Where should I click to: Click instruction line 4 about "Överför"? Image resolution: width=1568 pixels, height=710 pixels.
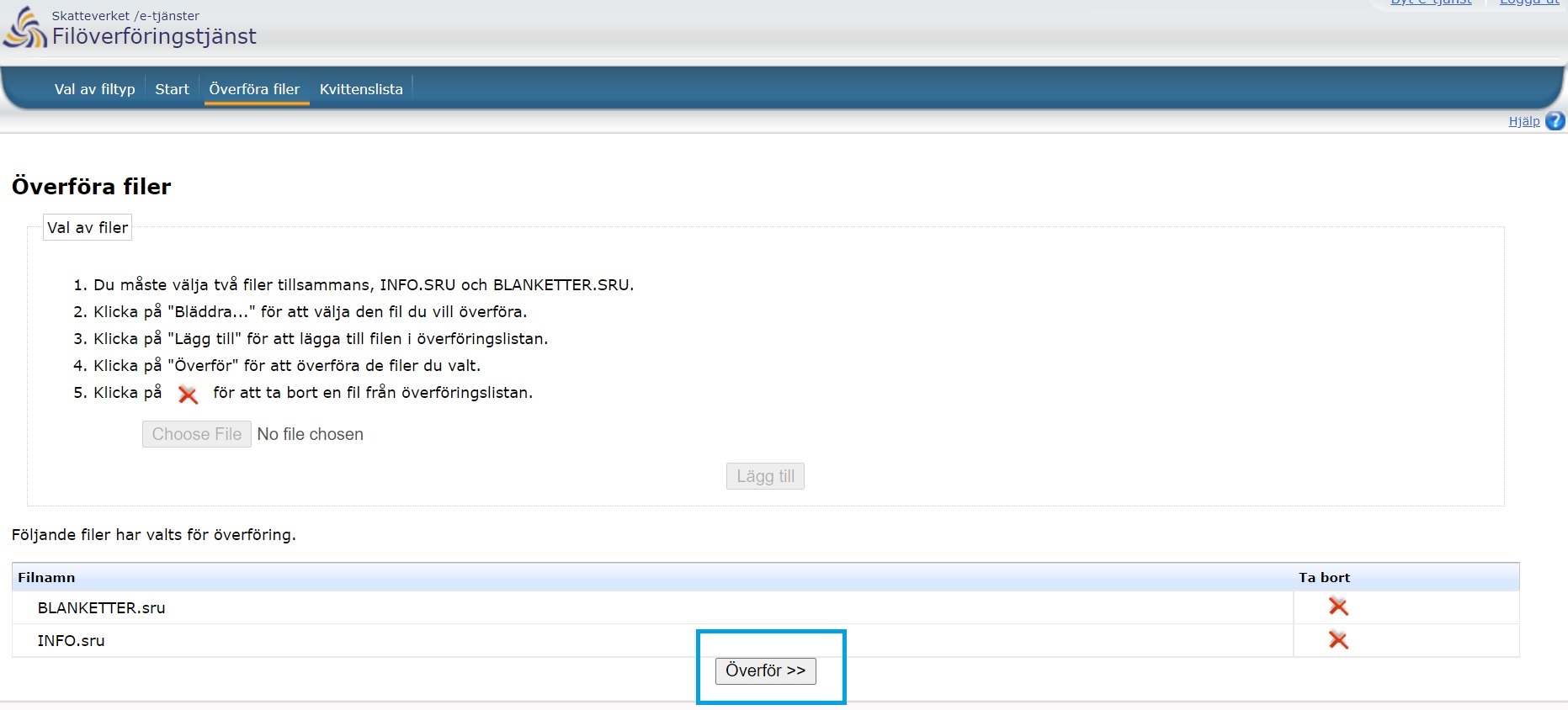click(287, 365)
